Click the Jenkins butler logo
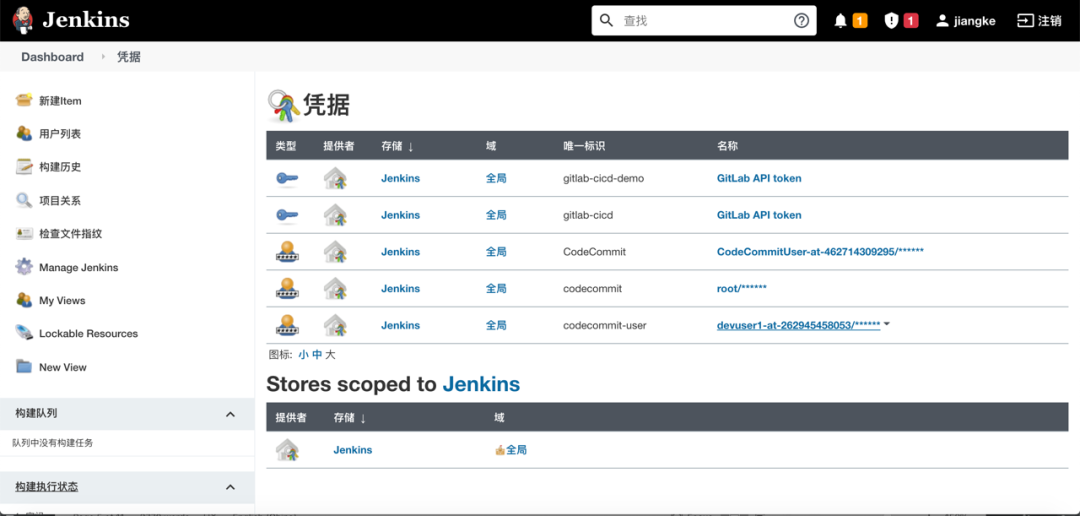The image size is (1080, 516). 23,20
